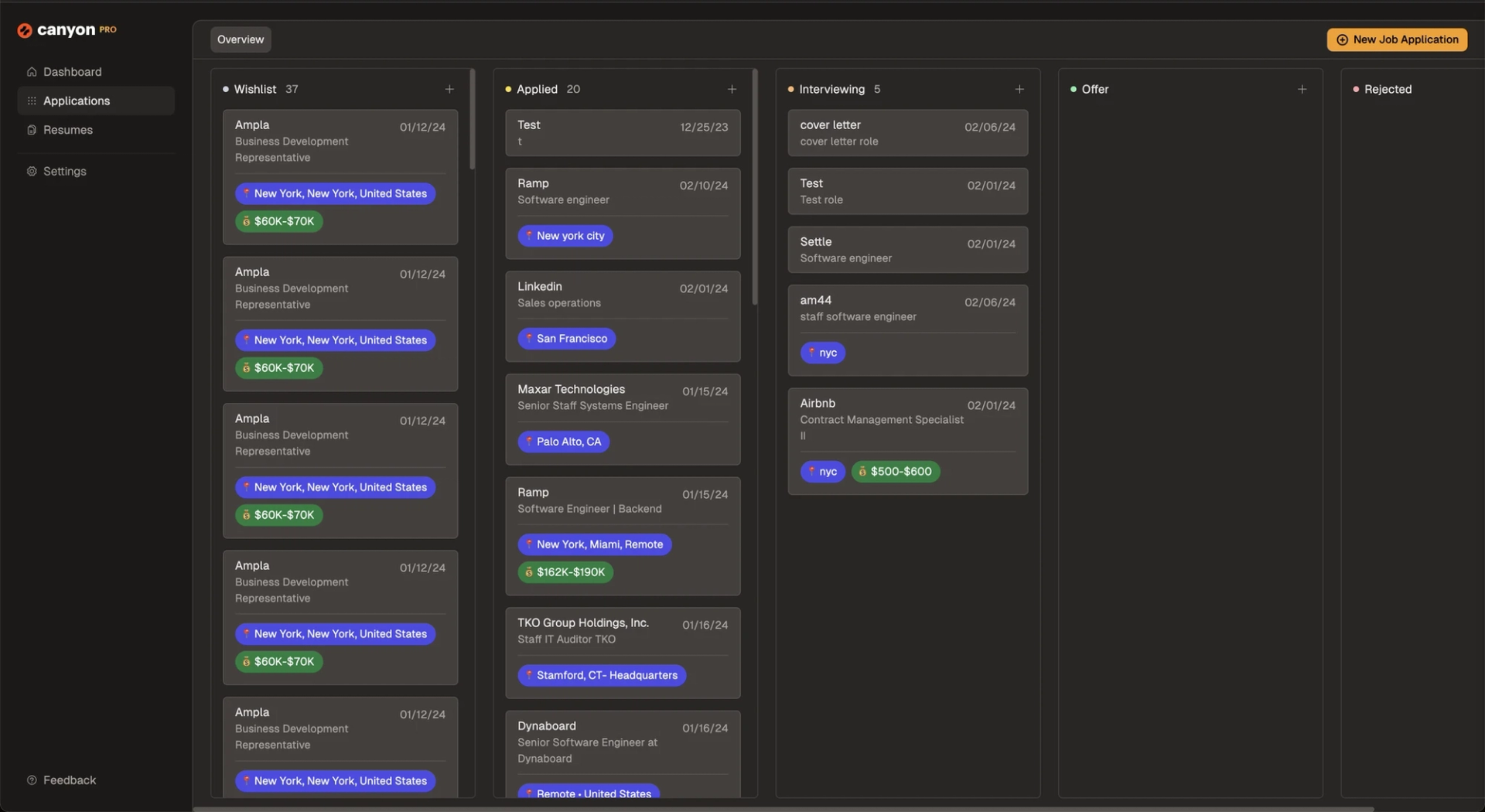Image resolution: width=1485 pixels, height=812 pixels.
Task: Open the am44 staff software engineer card
Action: coord(908,330)
